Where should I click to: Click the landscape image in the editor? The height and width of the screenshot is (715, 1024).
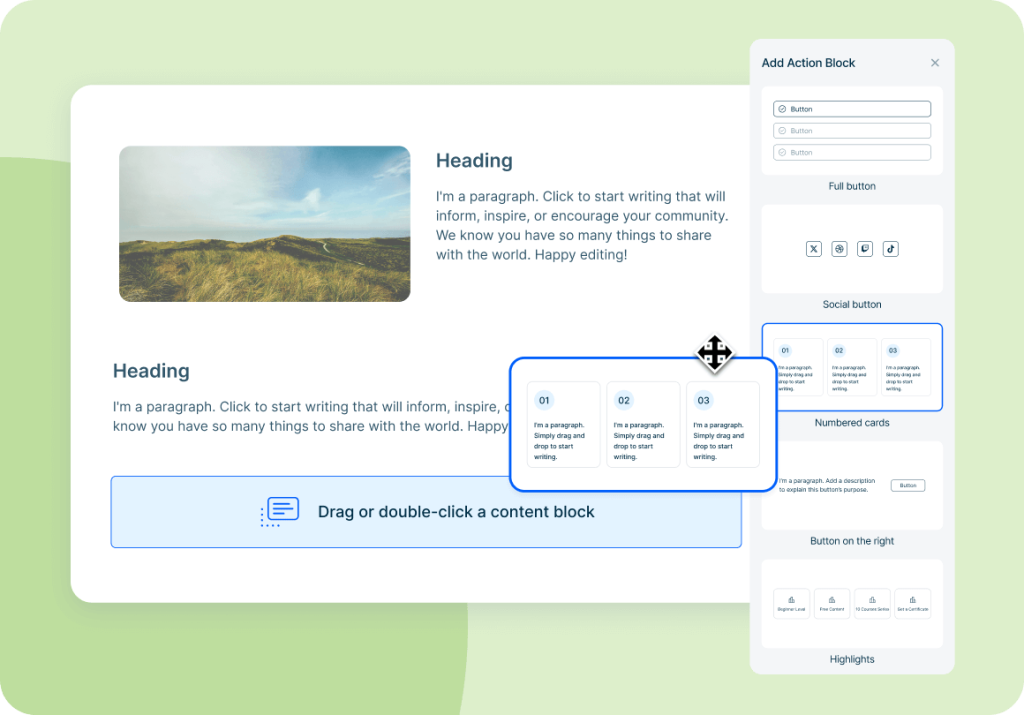(264, 224)
